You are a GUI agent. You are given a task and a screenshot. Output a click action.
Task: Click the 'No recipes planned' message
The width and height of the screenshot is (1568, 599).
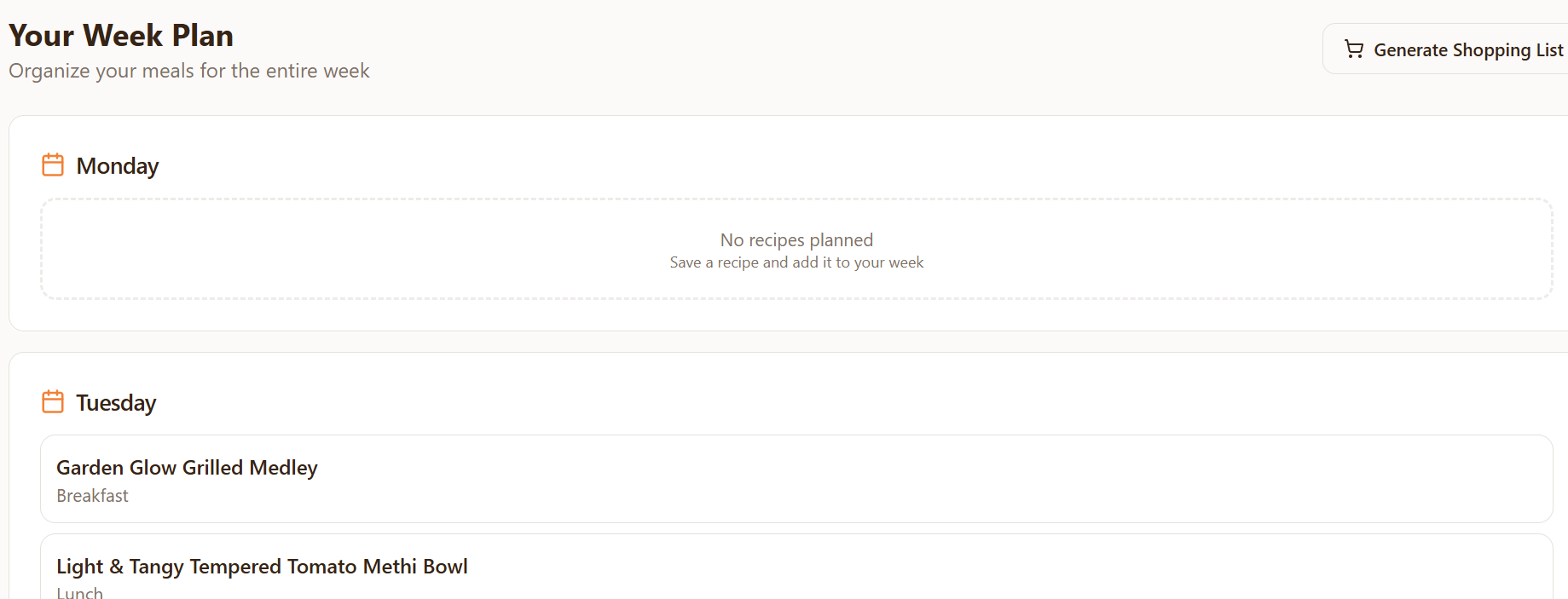pos(796,240)
